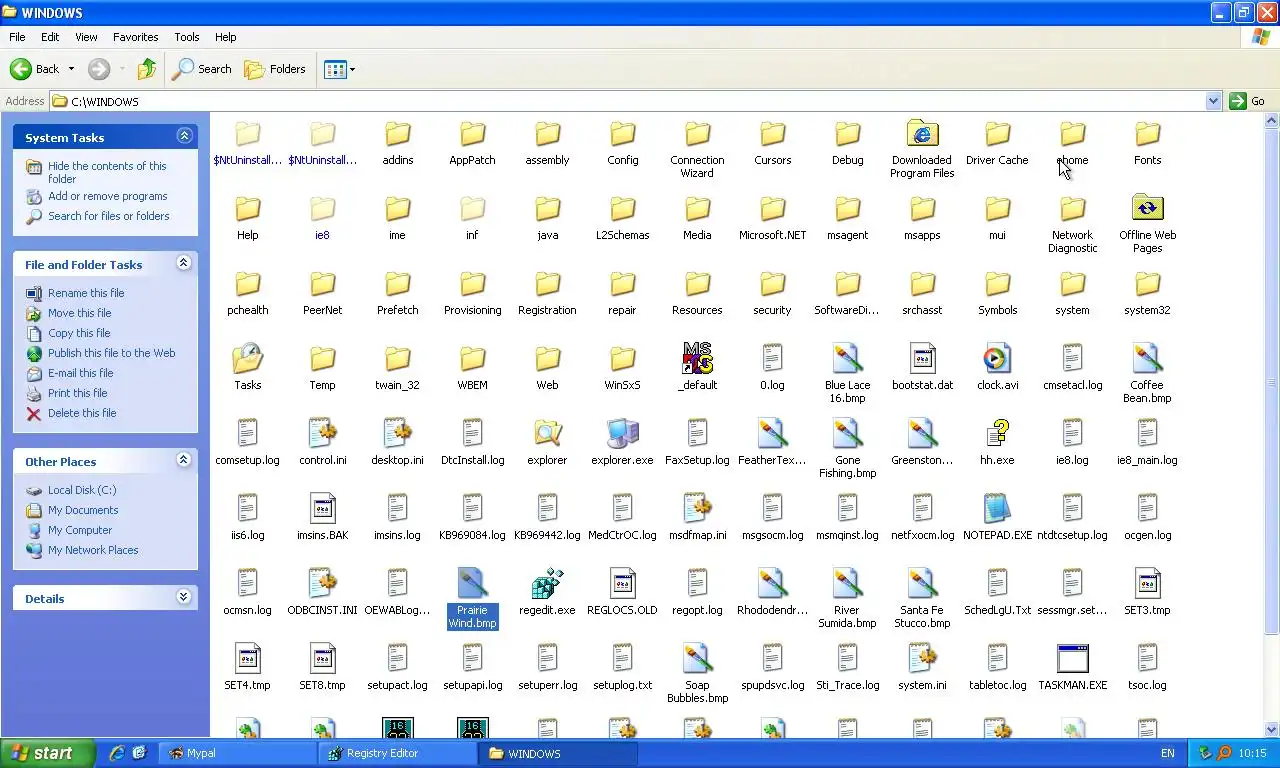
Task: Click the Go button
Action: [1248, 101]
